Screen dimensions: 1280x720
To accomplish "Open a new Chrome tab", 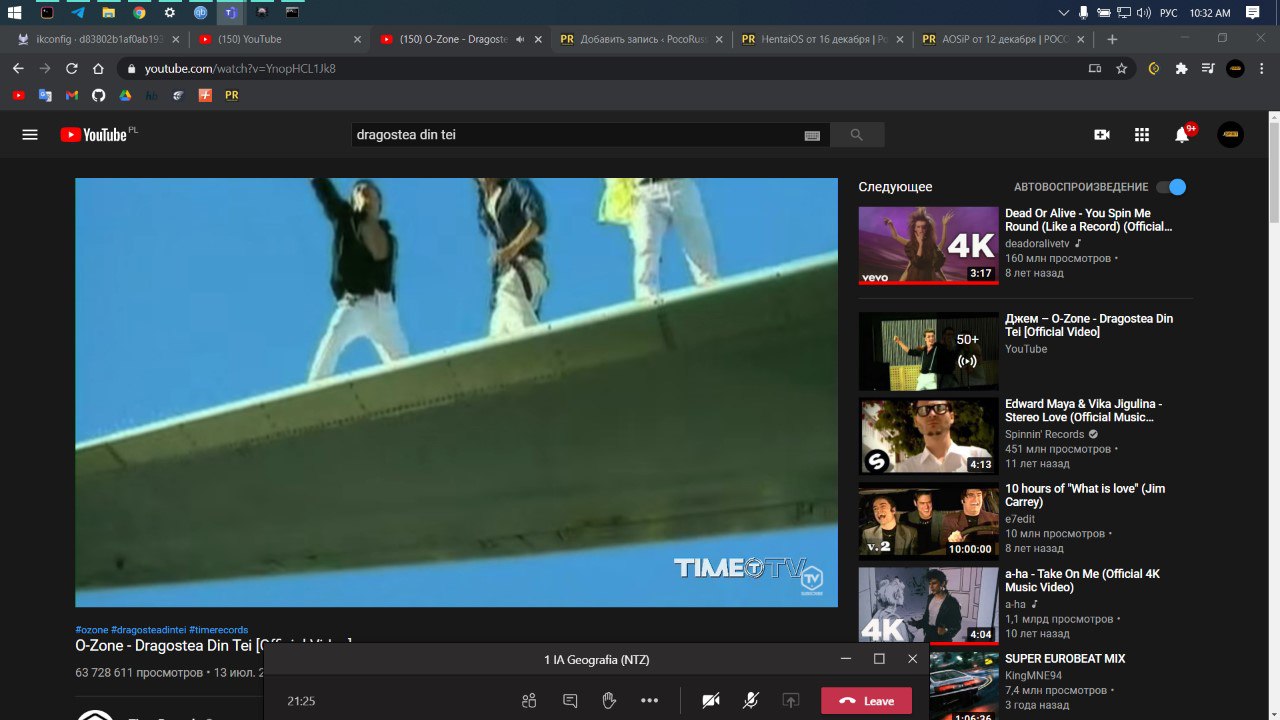I will (1112, 39).
